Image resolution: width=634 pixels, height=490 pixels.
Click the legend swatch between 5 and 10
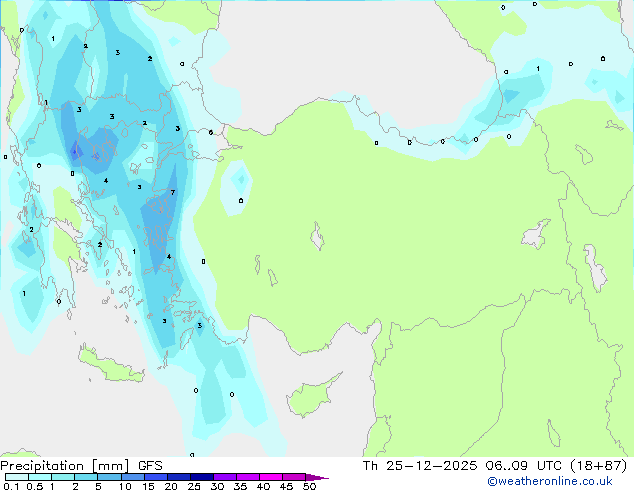(110, 477)
